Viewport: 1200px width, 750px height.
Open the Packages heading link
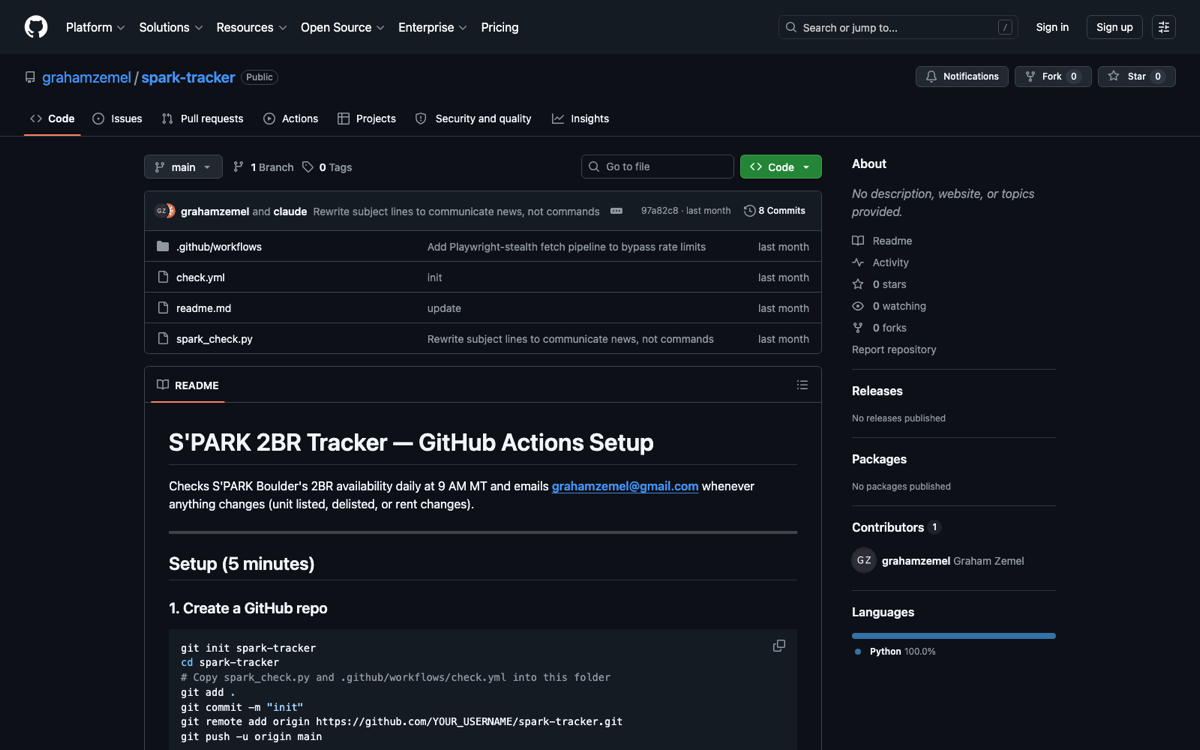879,459
